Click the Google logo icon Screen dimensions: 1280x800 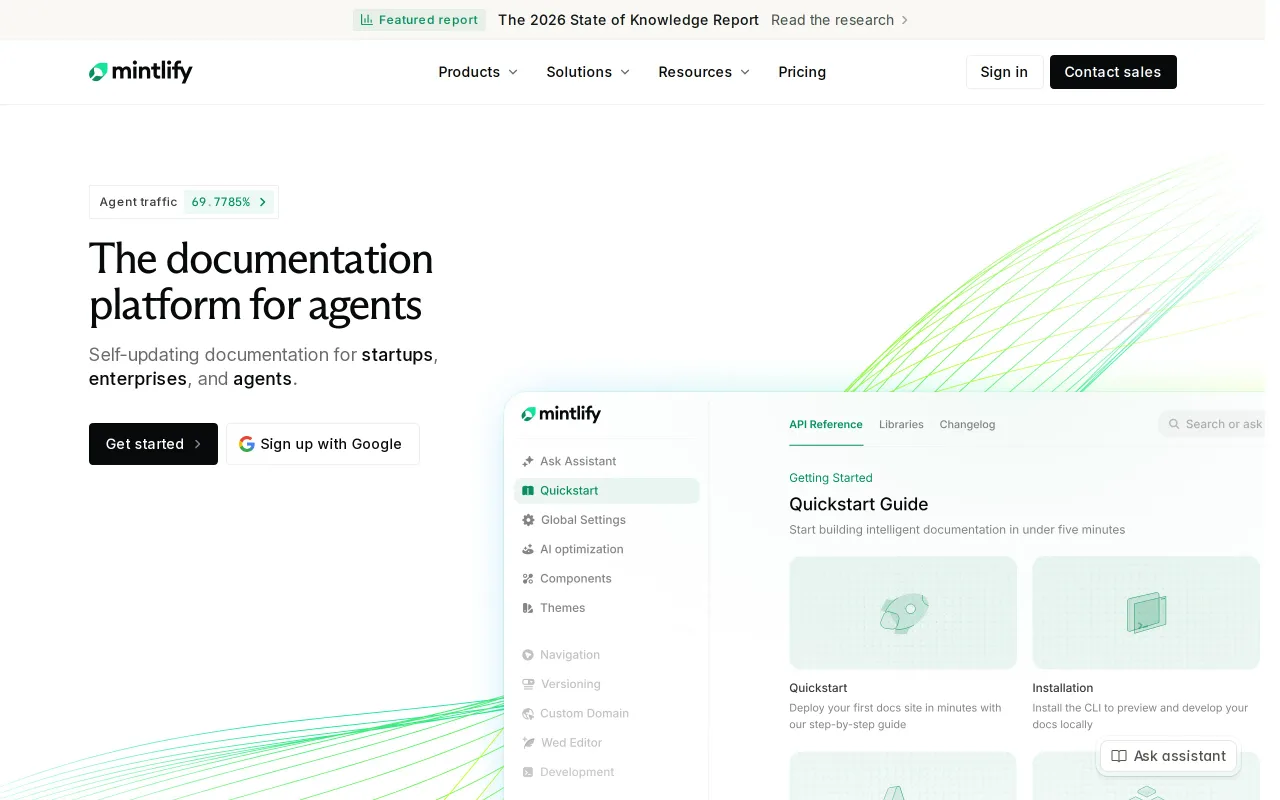point(247,444)
